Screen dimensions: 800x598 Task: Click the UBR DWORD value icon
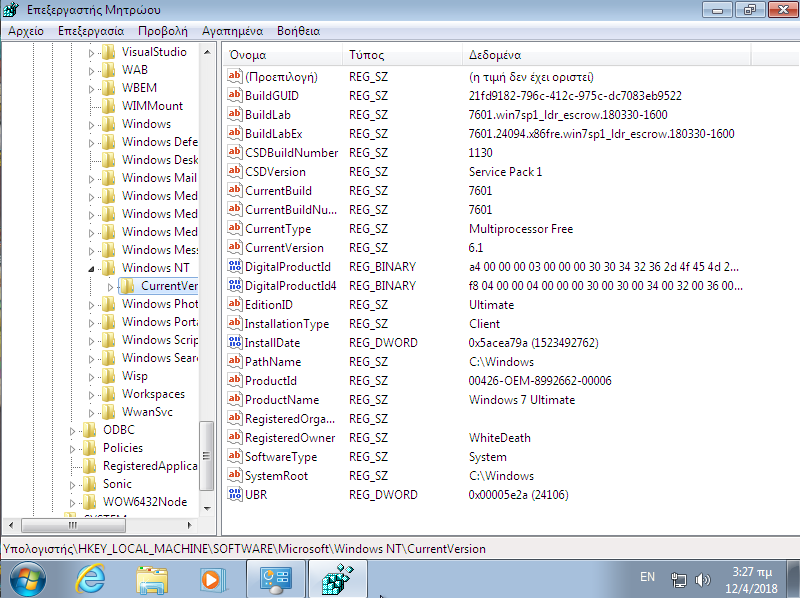235,494
